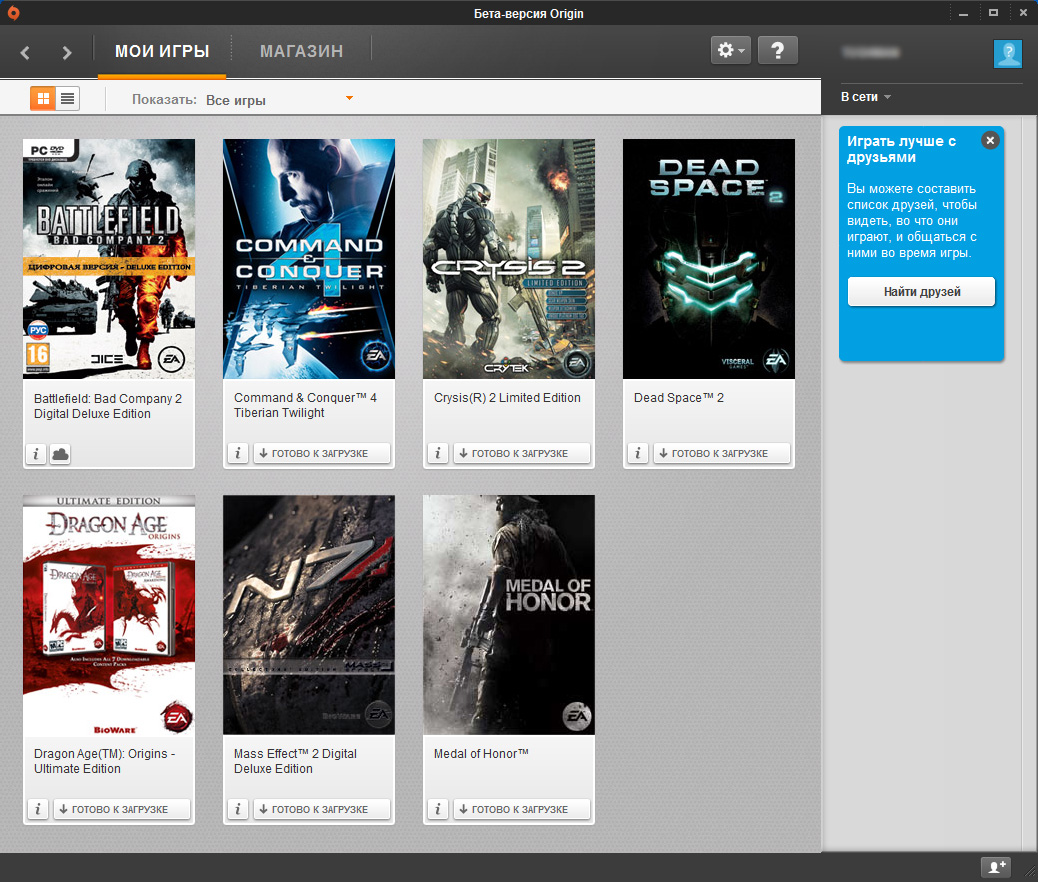Download Medal of Honor
This screenshot has width=1038, height=882.
[522, 809]
